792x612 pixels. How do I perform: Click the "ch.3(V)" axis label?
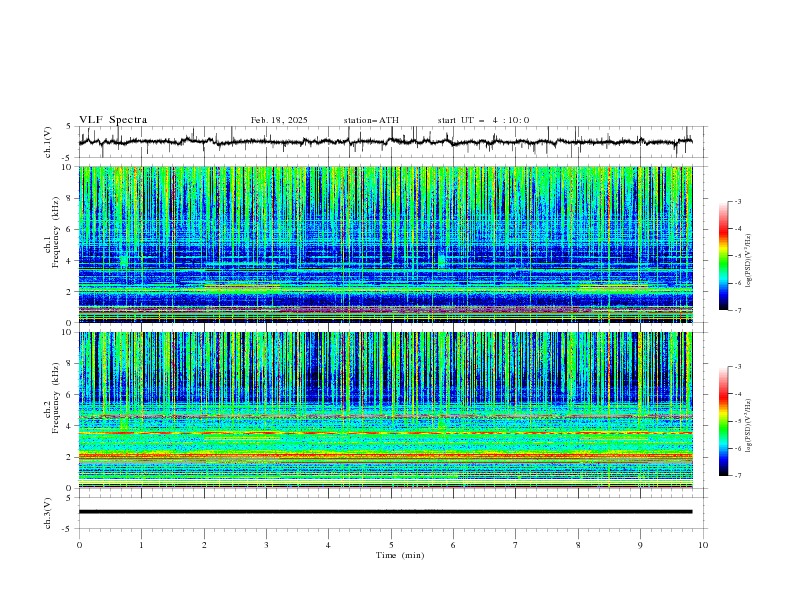coord(47,513)
